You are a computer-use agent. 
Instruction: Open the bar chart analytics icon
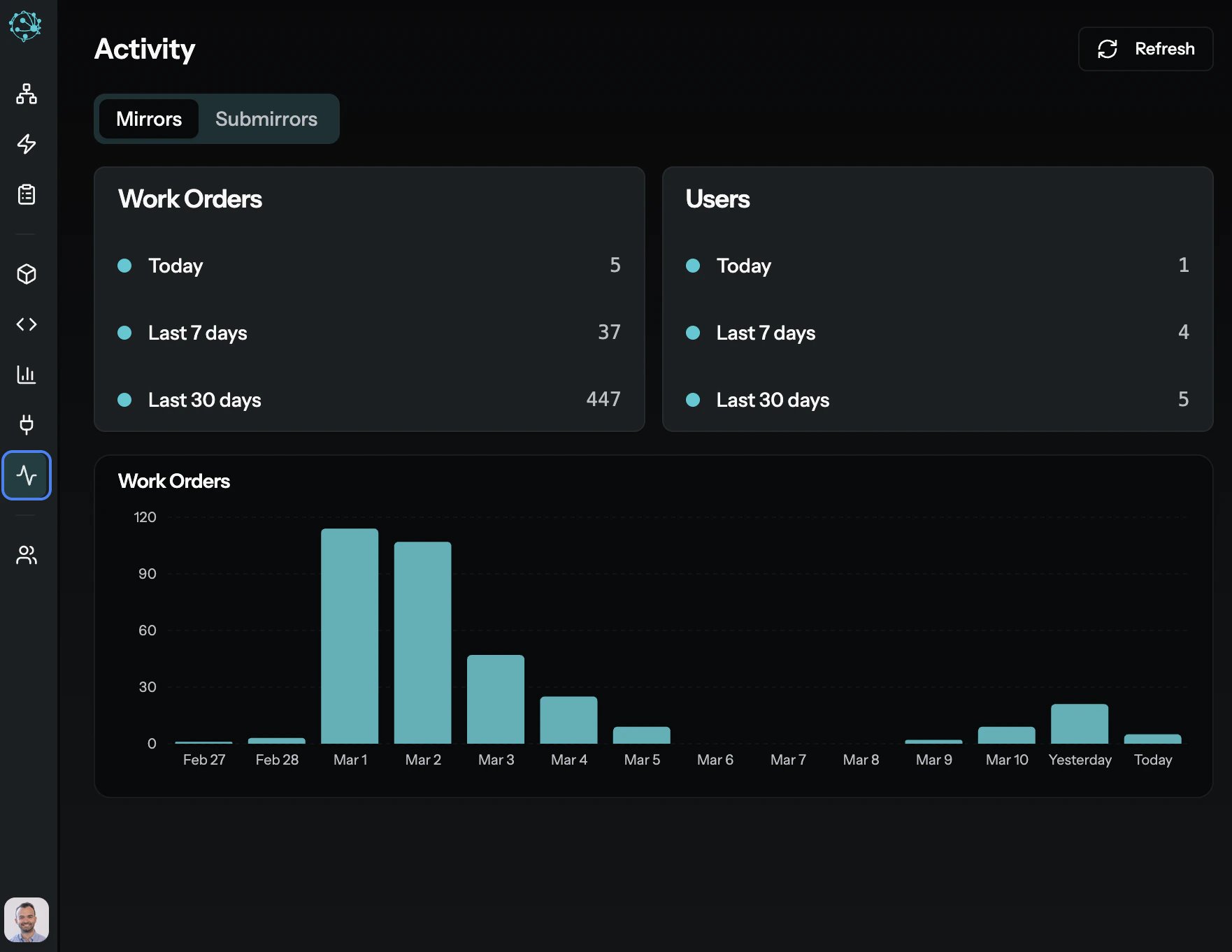click(x=27, y=375)
